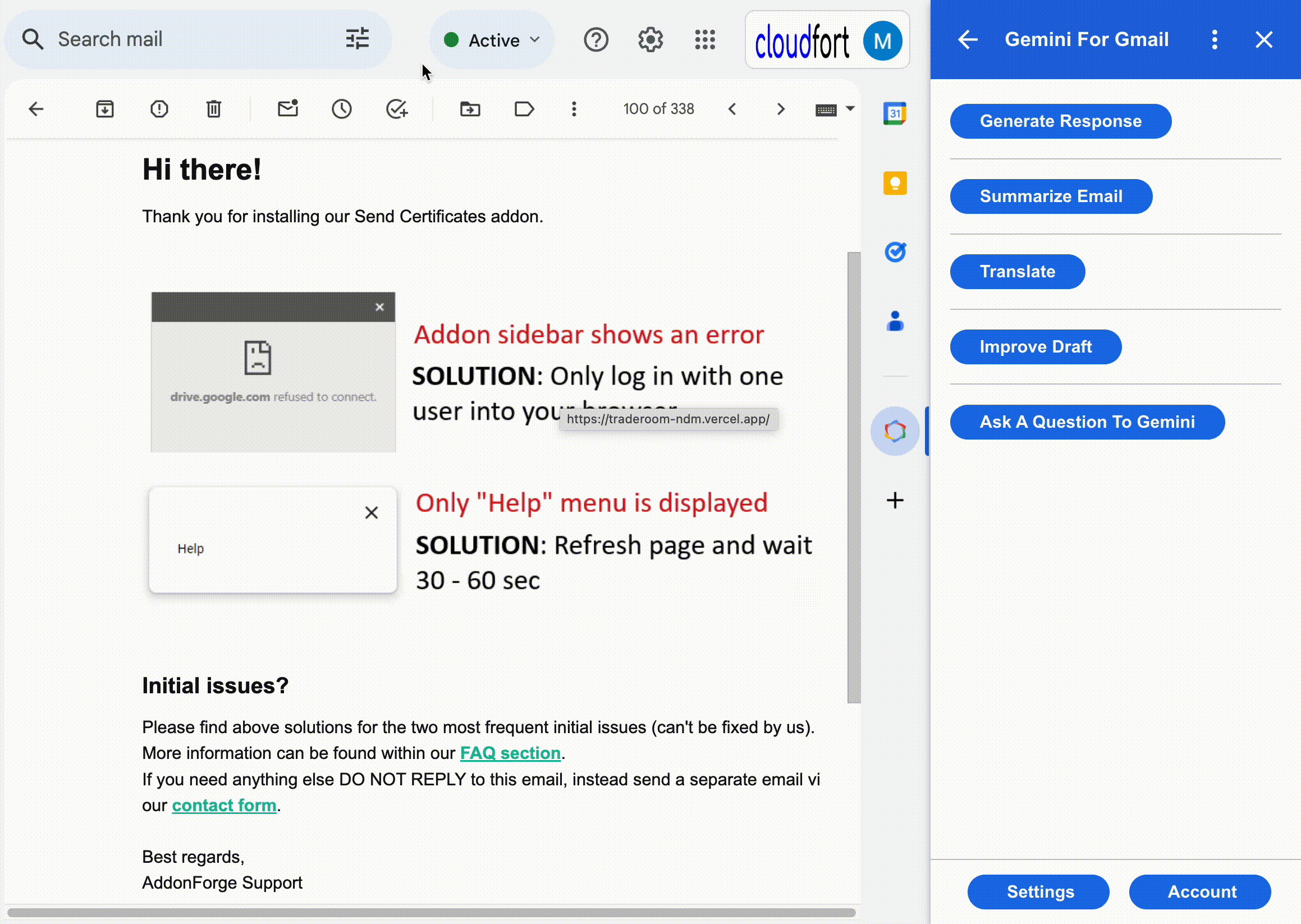Click the Translate button
Screen dimensions: 1301x924
pos(1017,271)
